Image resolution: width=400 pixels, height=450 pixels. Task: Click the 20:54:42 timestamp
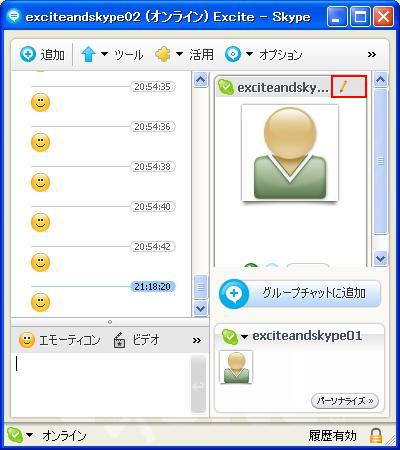(152, 247)
